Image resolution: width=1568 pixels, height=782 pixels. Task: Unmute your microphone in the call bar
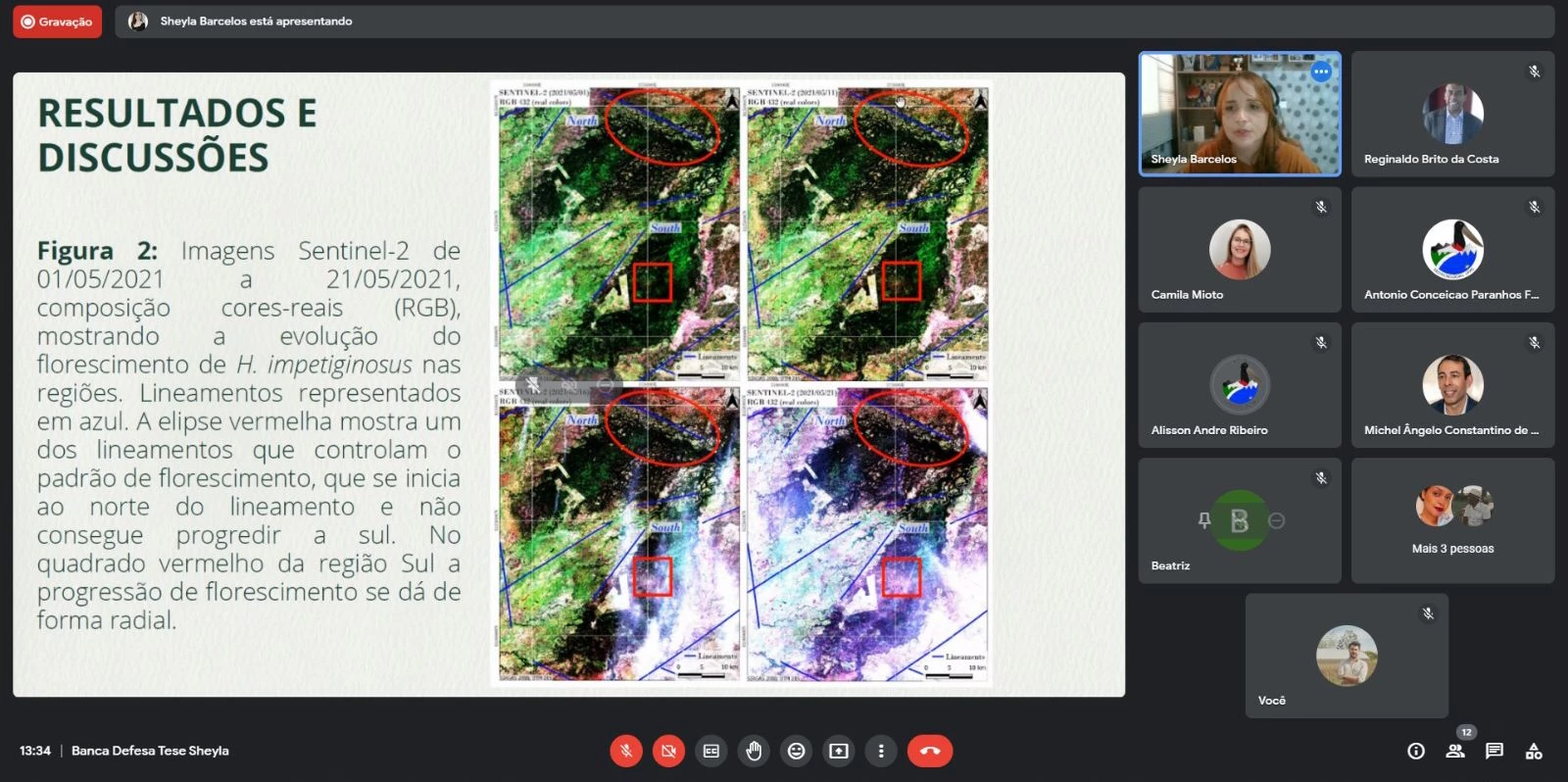(626, 751)
